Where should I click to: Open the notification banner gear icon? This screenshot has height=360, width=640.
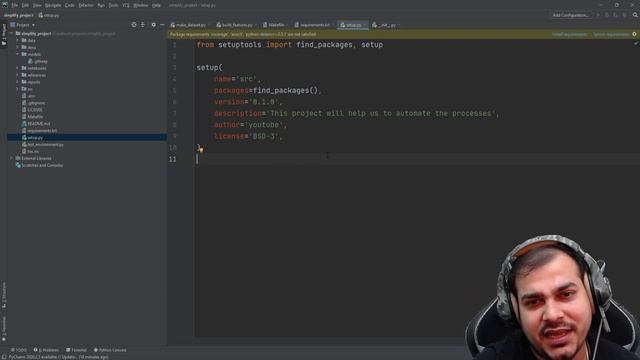[x=634, y=34]
